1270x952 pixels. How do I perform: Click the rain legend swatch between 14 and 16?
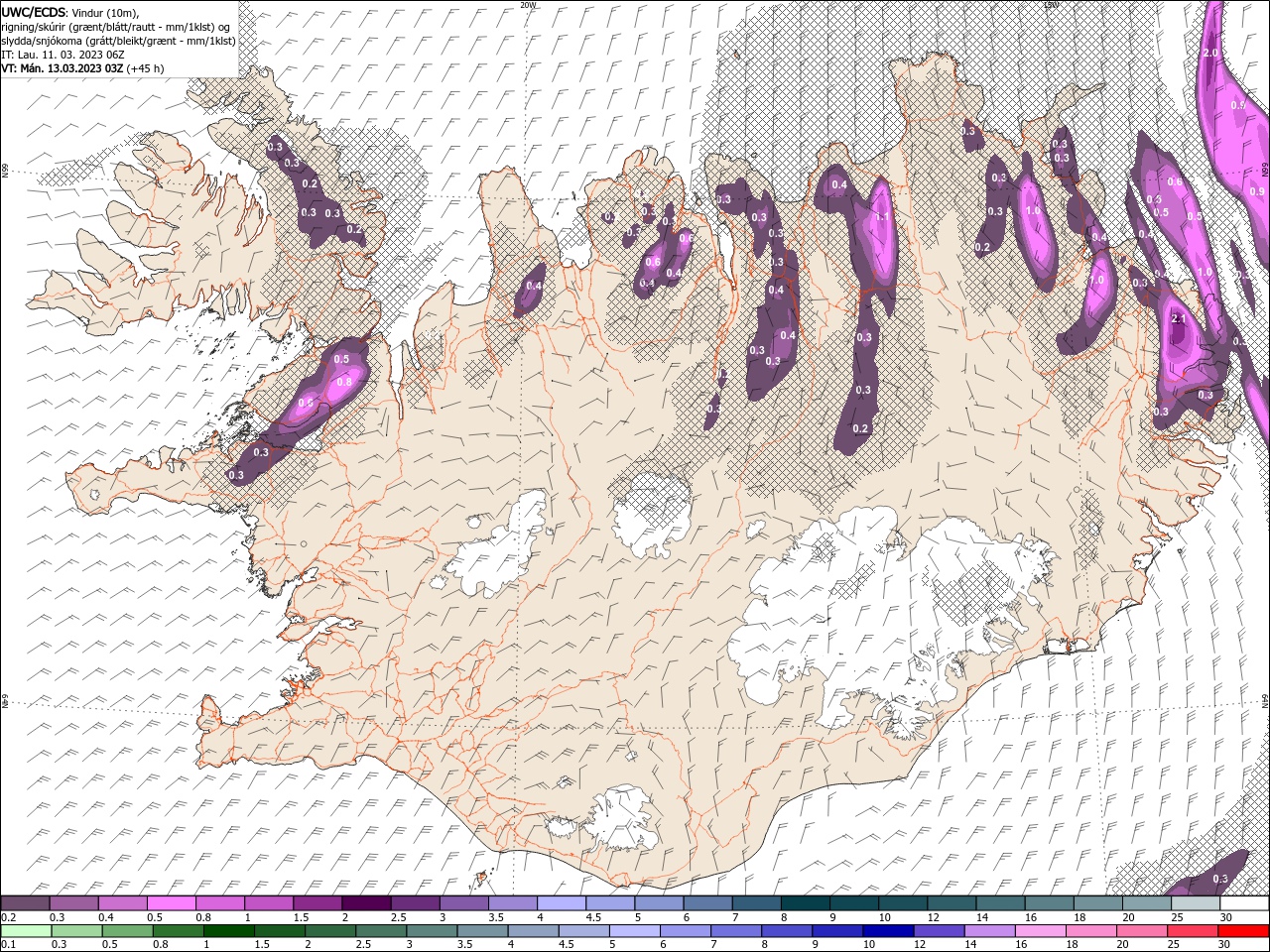[x=989, y=930]
